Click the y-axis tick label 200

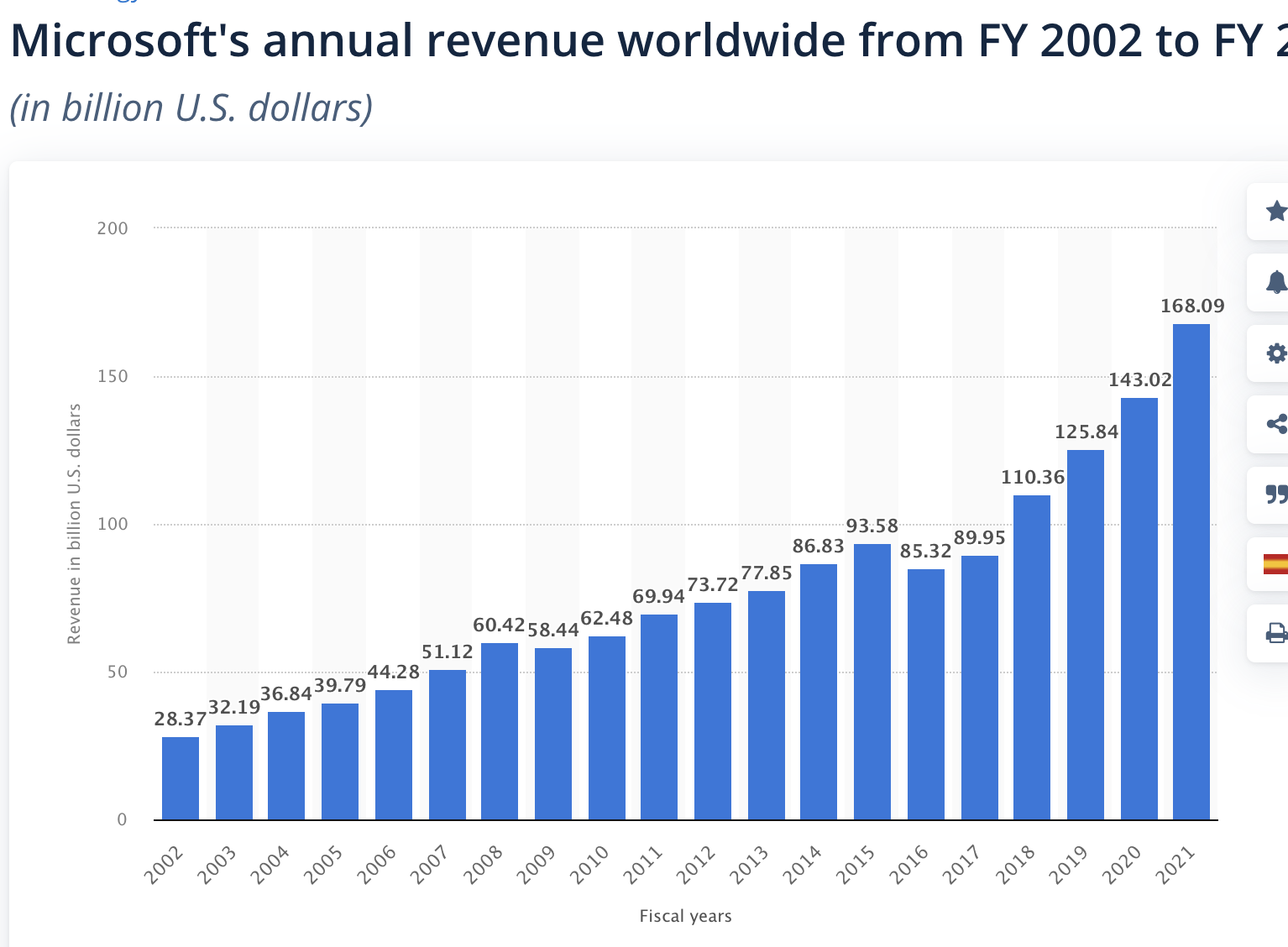pos(113,228)
